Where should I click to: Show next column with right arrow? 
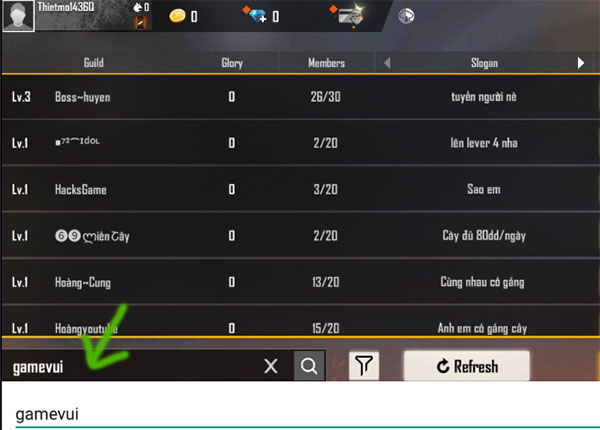pos(580,63)
